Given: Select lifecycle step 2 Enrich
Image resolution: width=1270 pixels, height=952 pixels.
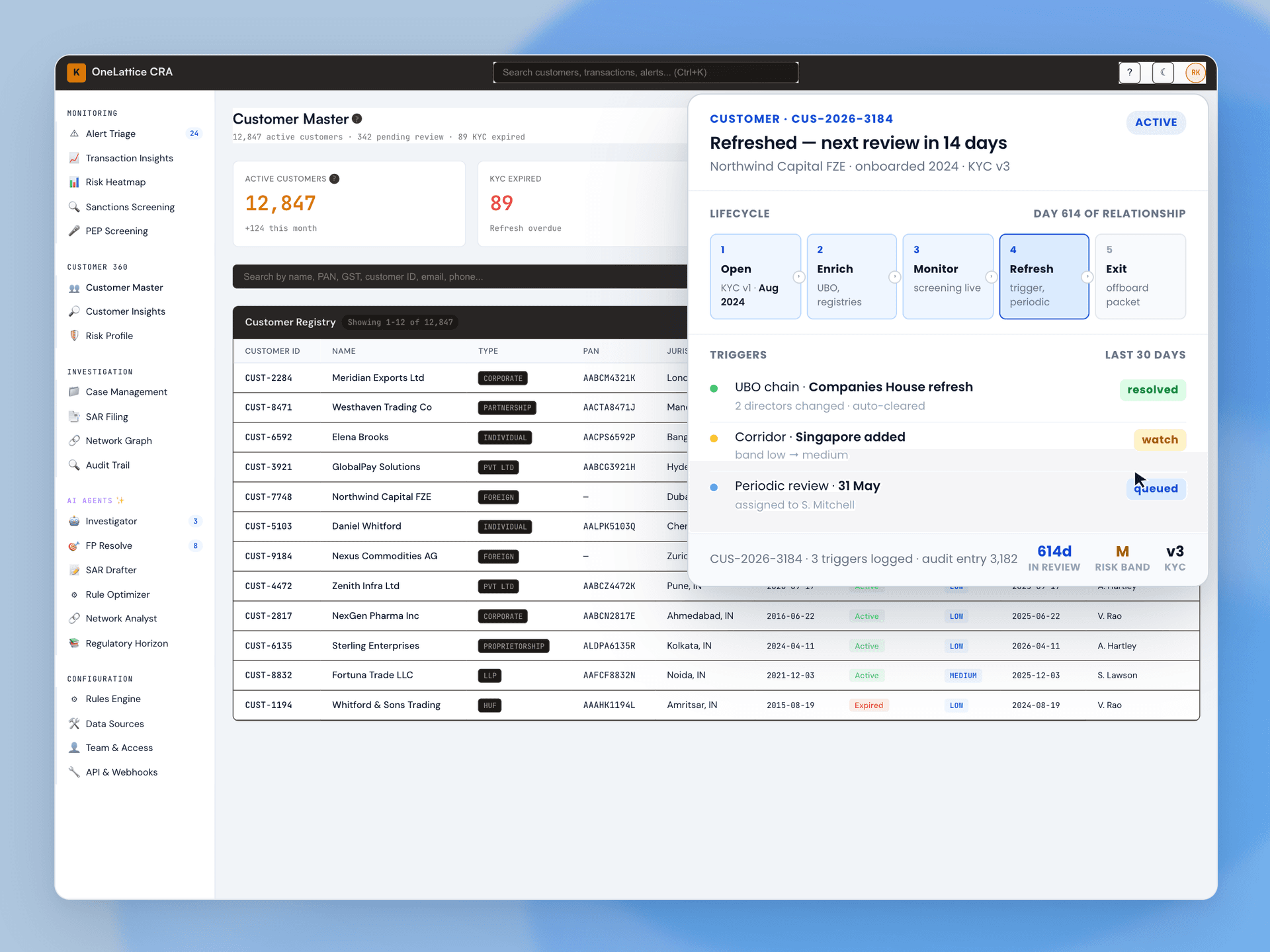Looking at the screenshot, I should tap(852, 276).
